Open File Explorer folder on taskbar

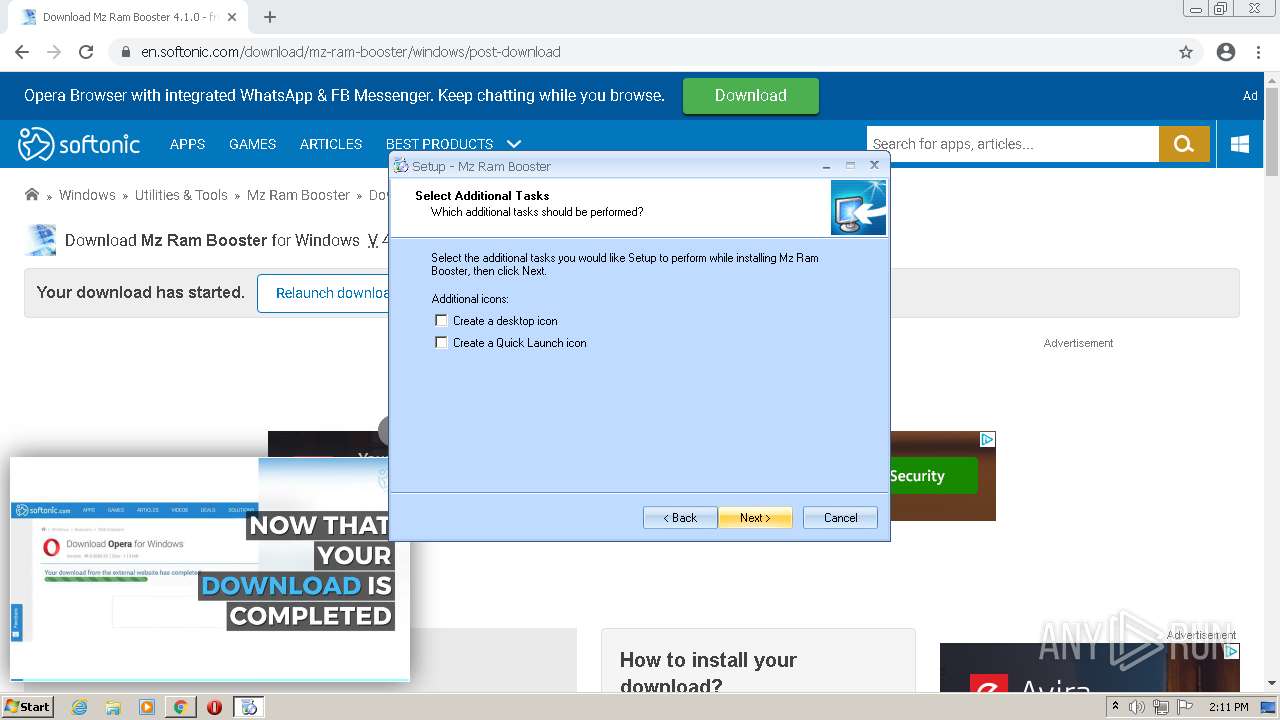(x=113, y=707)
